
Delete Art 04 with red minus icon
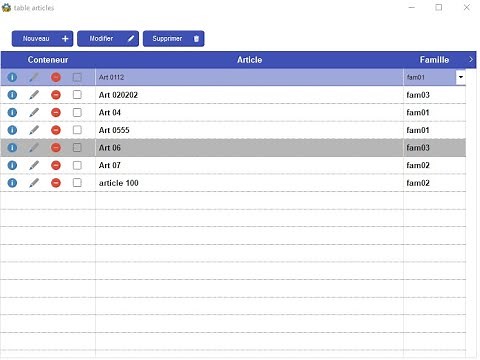click(x=56, y=113)
